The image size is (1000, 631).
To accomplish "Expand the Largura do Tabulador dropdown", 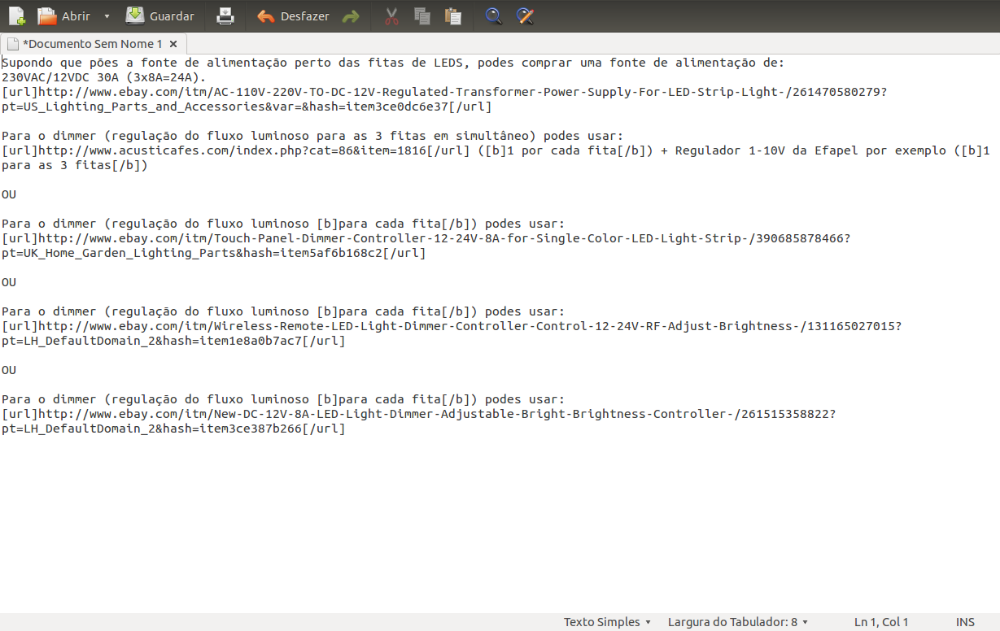I will click(738, 622).
